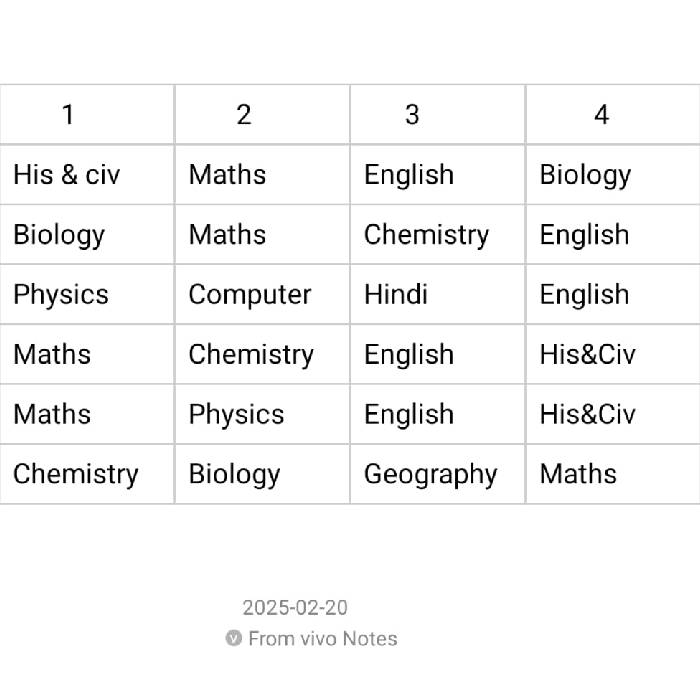Select the column 4 header cell

(613, 114)
